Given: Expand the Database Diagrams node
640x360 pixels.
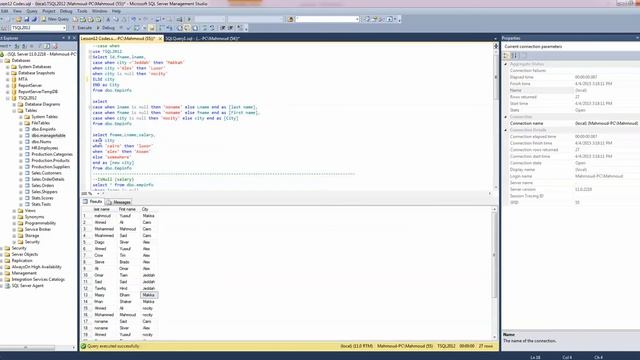Looking at the screenshot, I should [14, 104].
